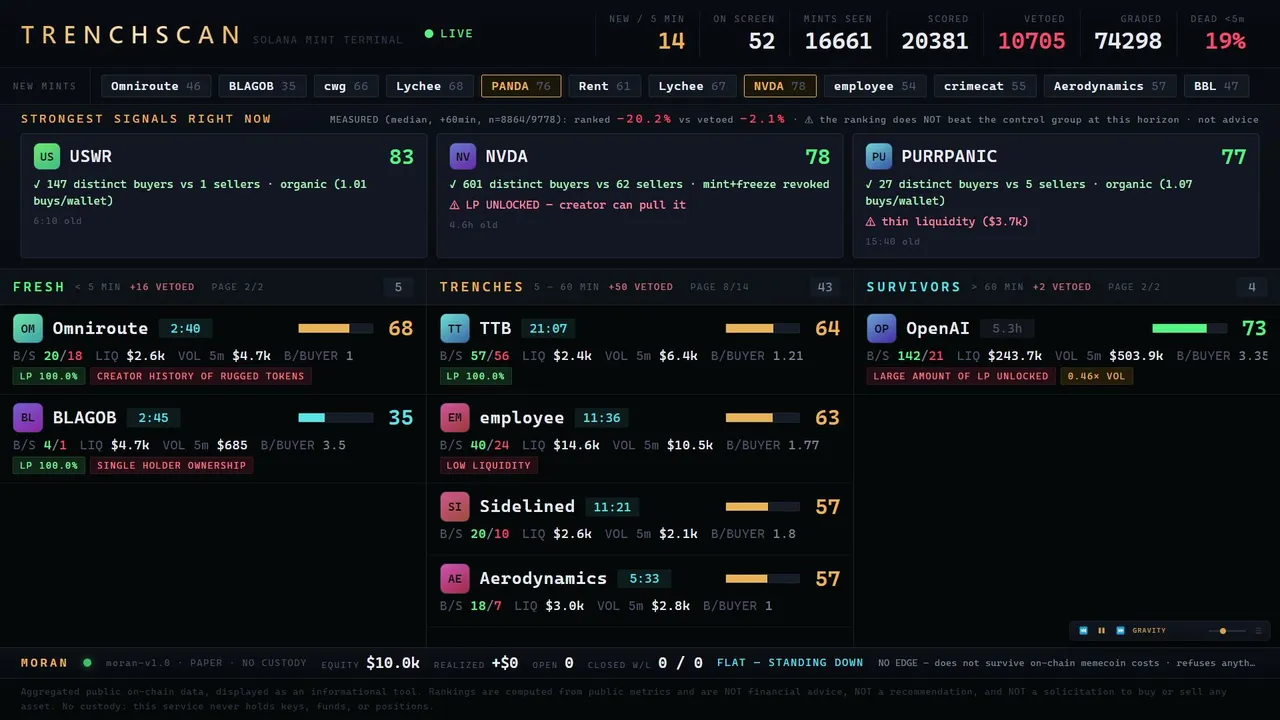This screenshot has width=1280, height=720.
Task: Click the BLAGOB BL avatar icon
Action: (x=28, y=417)
